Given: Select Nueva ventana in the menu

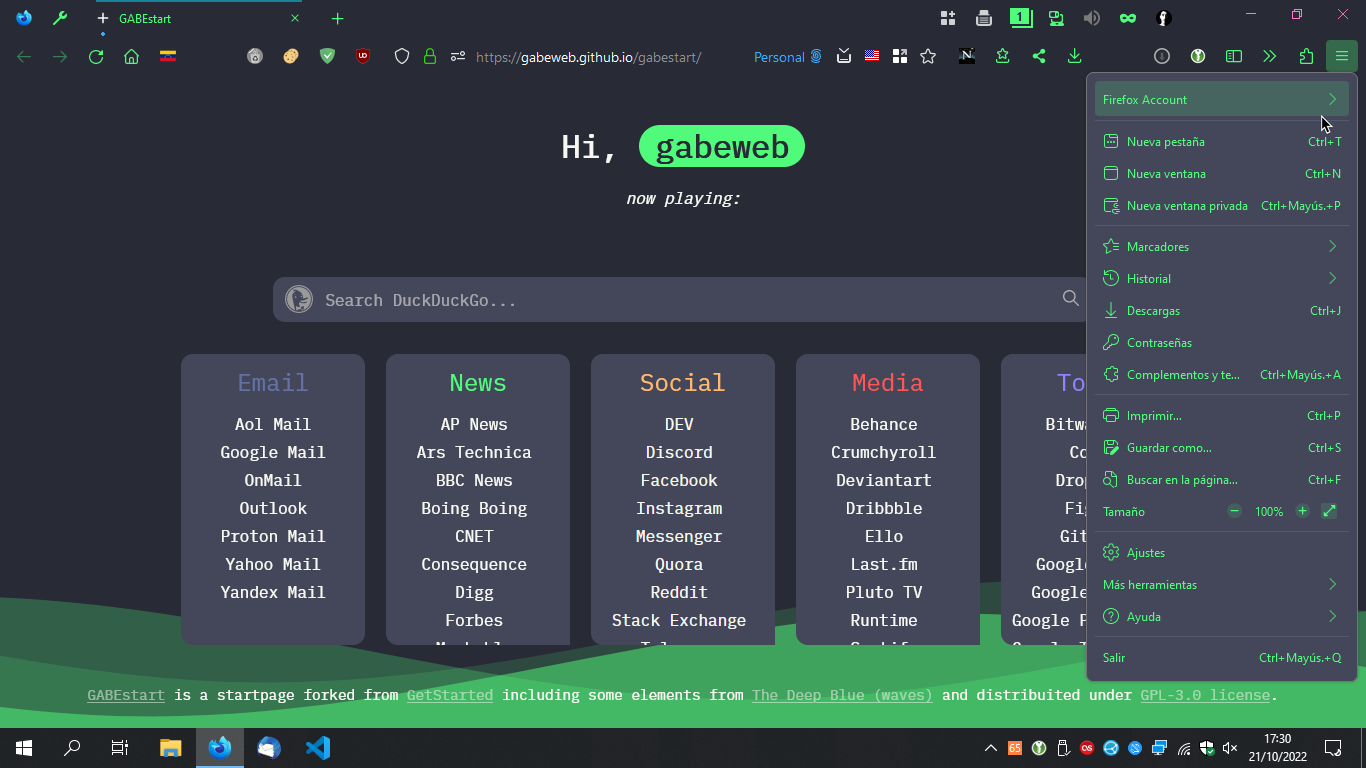Looking at the screenshot, I should [1222, 173].
